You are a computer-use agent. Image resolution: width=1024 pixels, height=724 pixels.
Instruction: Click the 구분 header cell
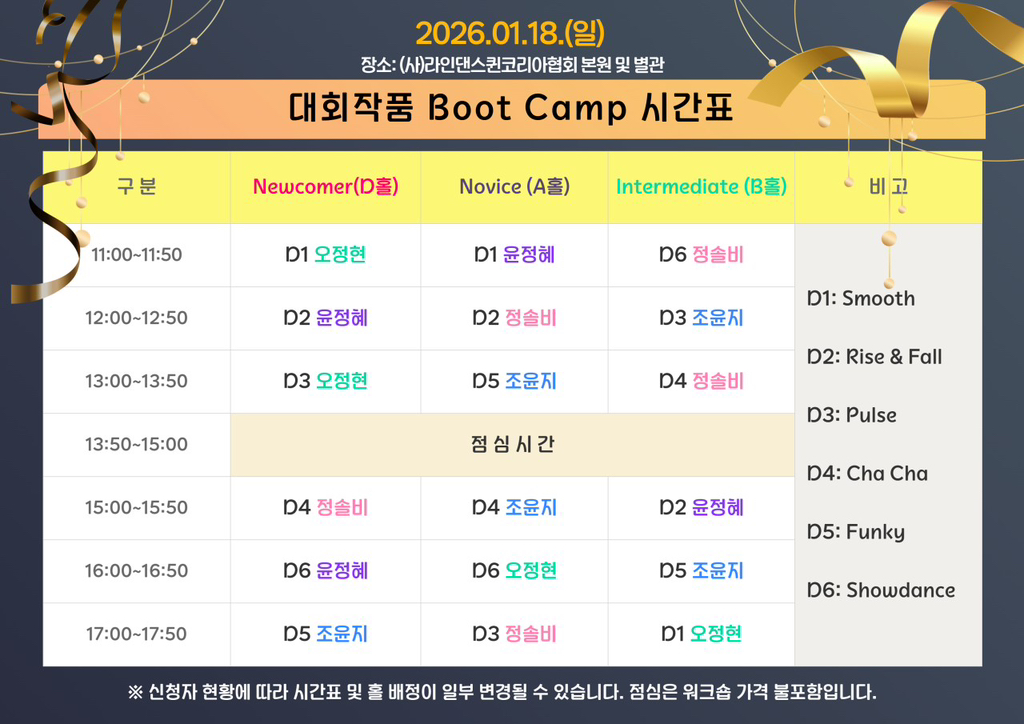pos(136,187)
